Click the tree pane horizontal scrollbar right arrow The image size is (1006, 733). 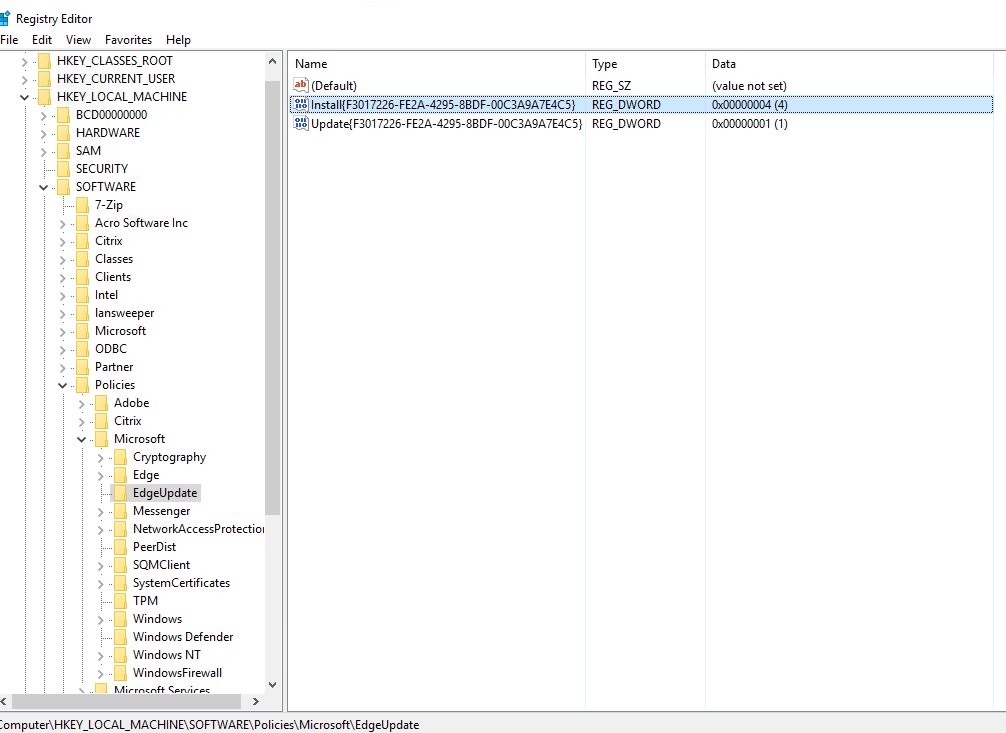click(255, 702)
